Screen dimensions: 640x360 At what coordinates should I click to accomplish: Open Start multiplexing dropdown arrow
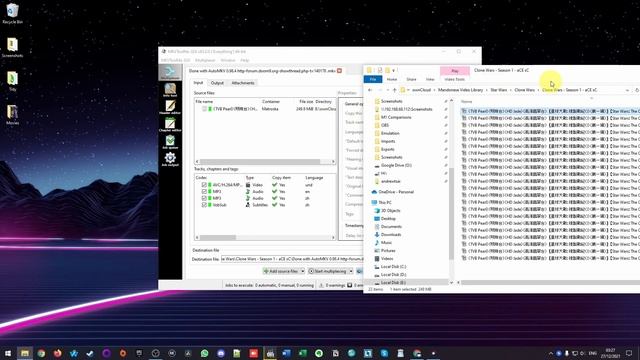[x=351, y=271]
